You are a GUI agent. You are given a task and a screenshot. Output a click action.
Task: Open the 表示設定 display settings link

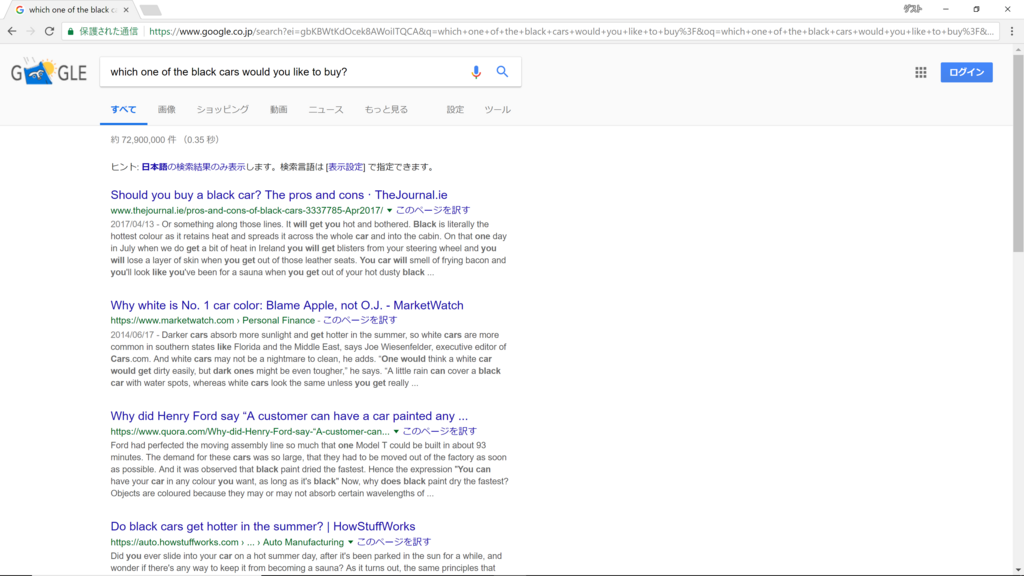[345, 167]
